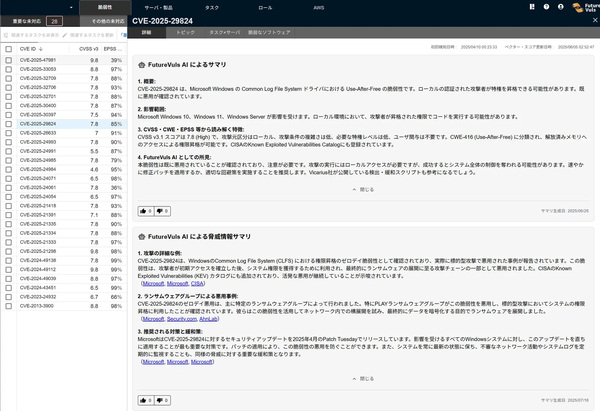The height and width of the screenshot is (411, 600).
Task: Click the partially visible blue link after 関連するタスクを更新
Action: (x=123, y=35)
